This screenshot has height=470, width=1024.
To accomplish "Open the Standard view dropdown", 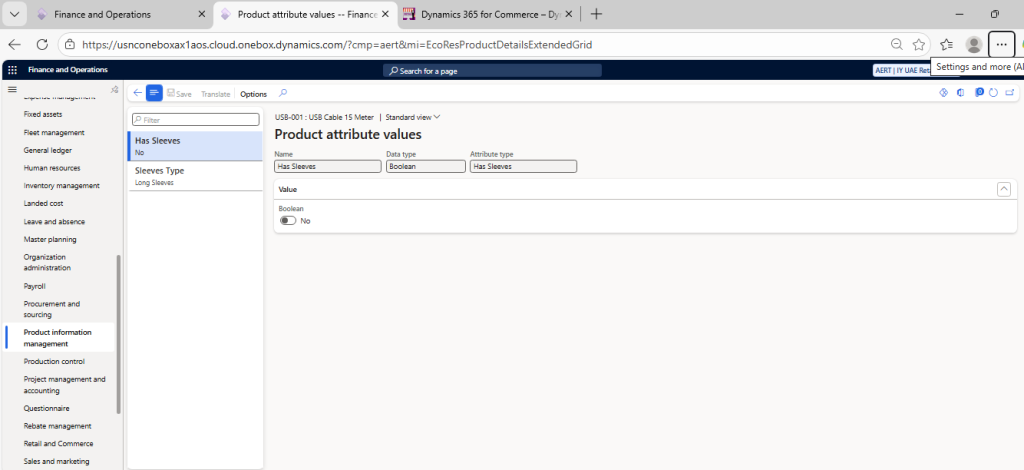I will tap(413, 117).
